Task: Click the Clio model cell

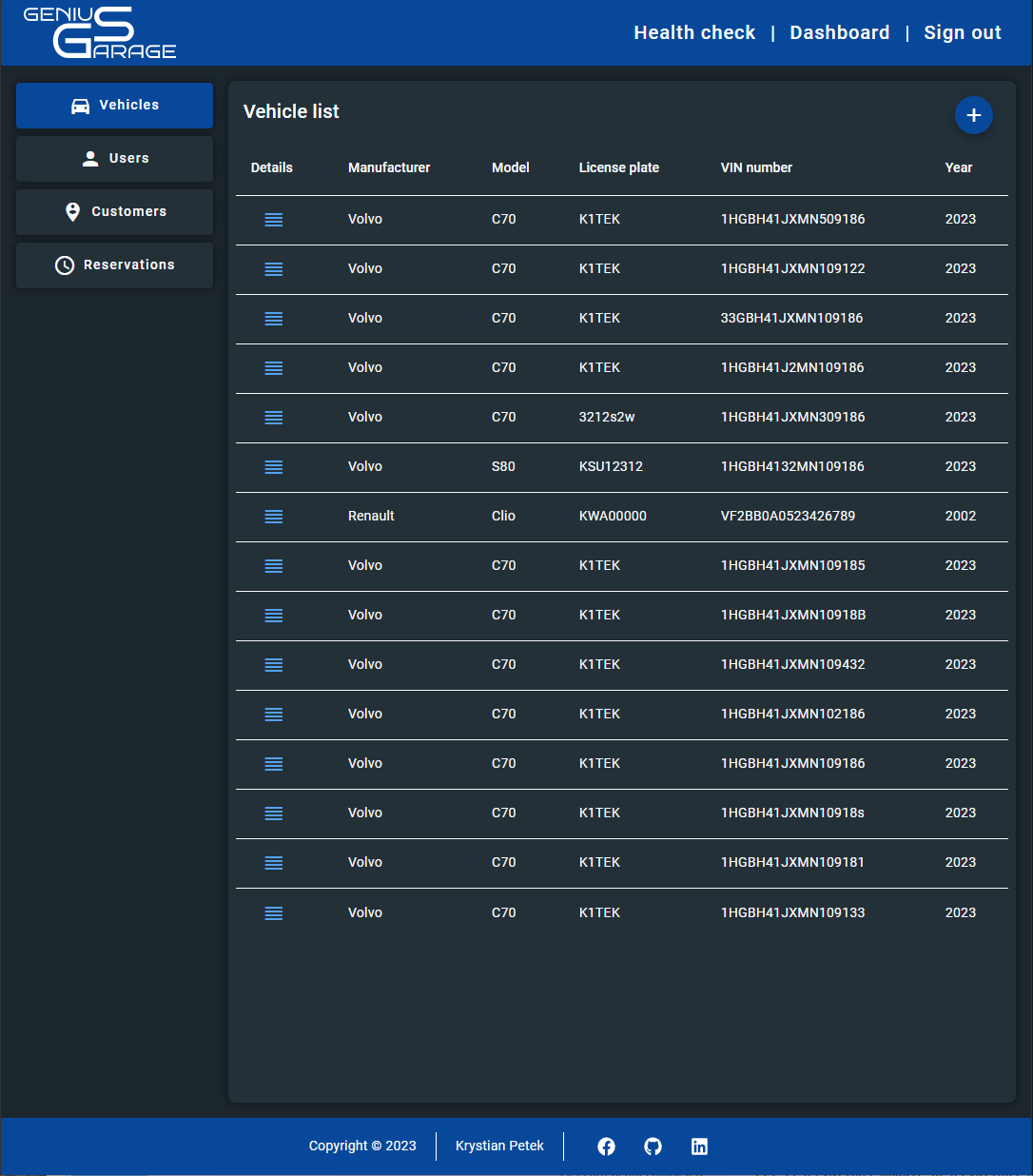Action: coord(503,516)
